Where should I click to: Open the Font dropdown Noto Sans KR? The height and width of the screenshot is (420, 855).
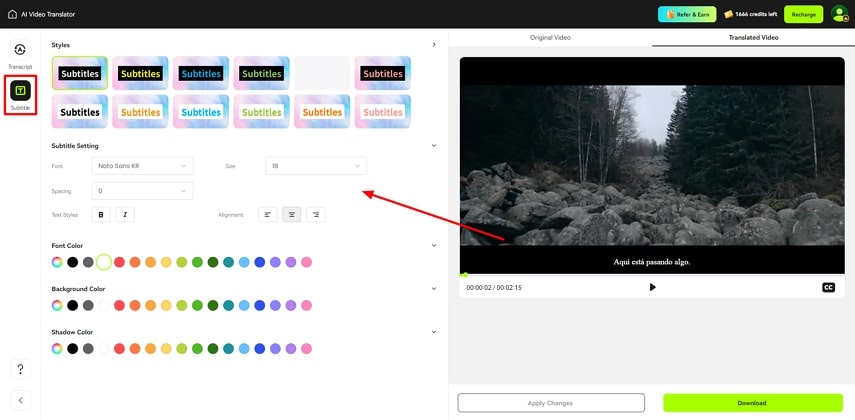pos(142,166)
